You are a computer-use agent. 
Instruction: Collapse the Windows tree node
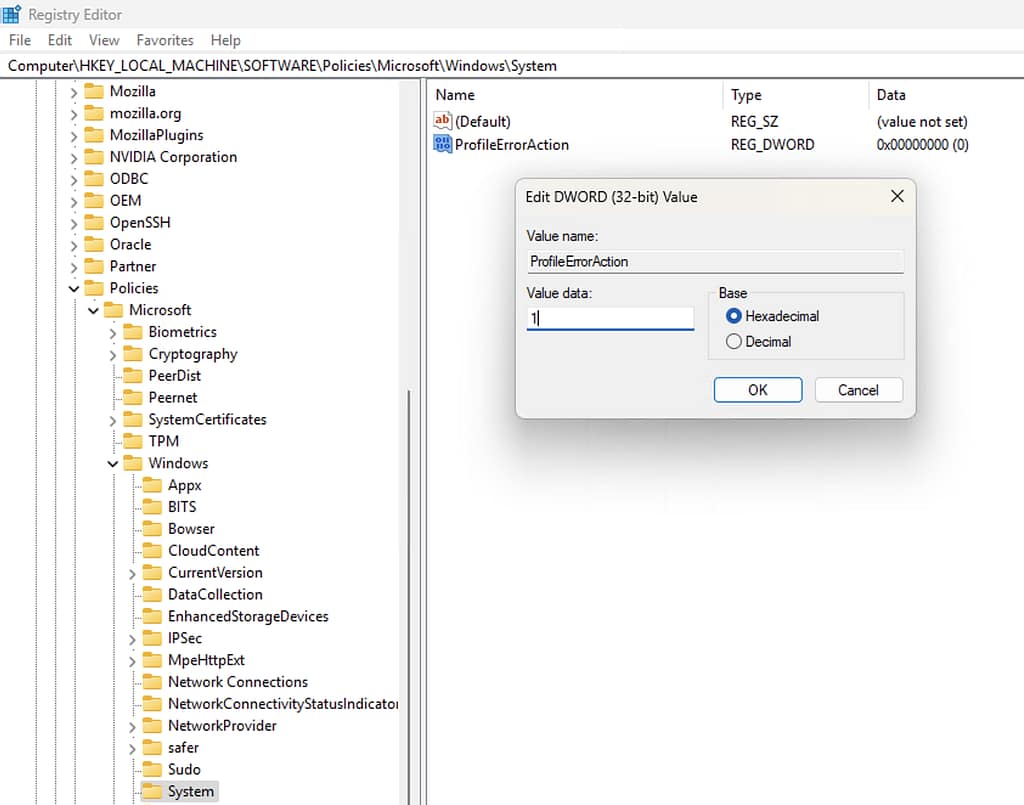coord(112,463)
